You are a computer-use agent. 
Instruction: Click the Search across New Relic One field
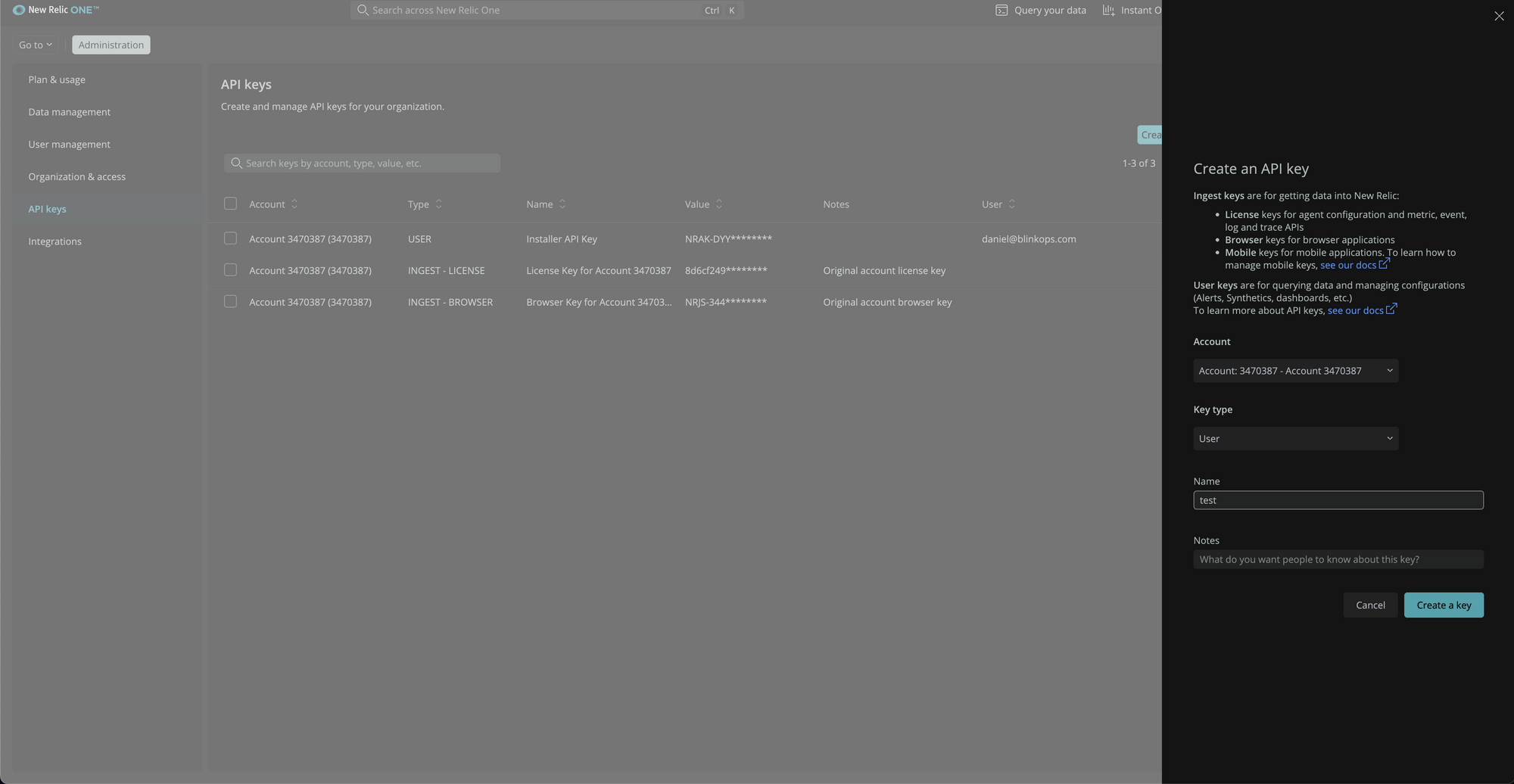547,10
